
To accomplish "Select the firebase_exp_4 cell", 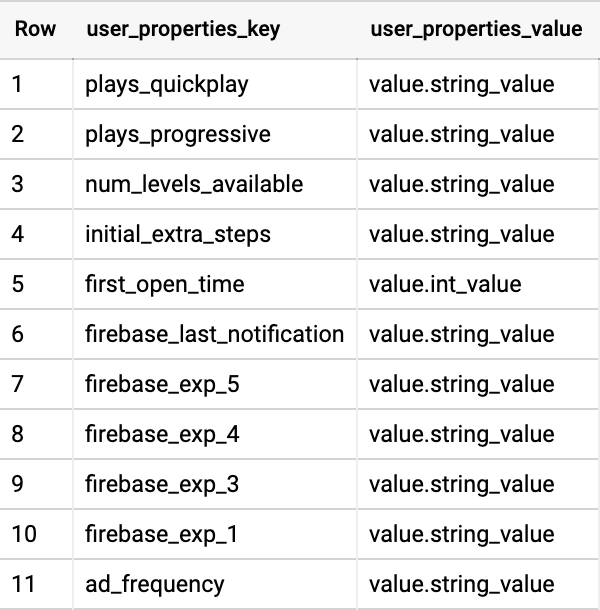I will click(x=214, y=434).
